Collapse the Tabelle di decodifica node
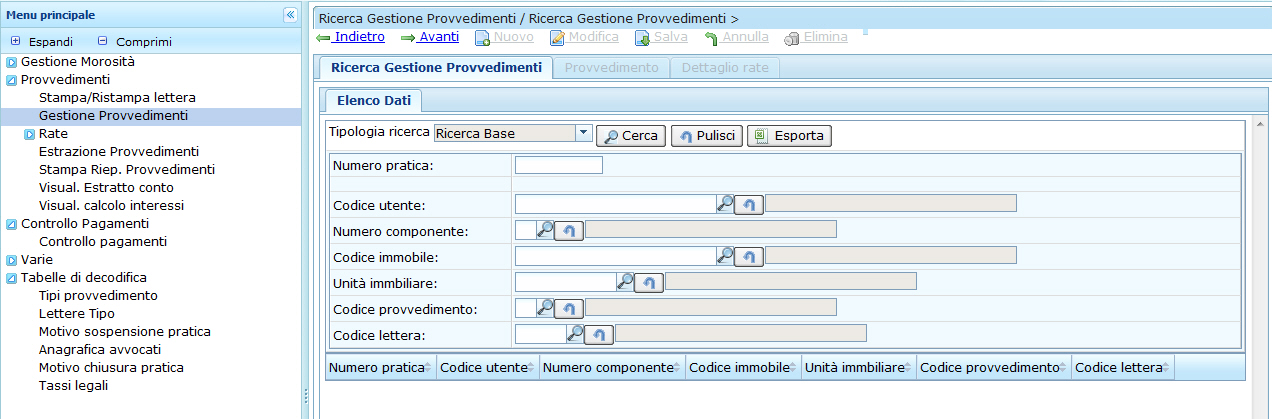Viewport: 1272px width, 419px height. click(12, 278)
